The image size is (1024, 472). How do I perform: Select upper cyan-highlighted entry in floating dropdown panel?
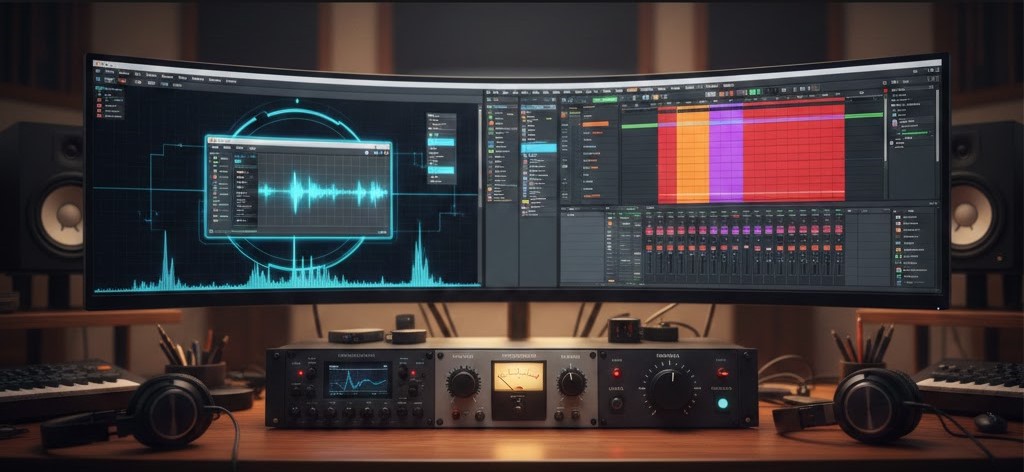pyautogui.click(x=440, y=142)
